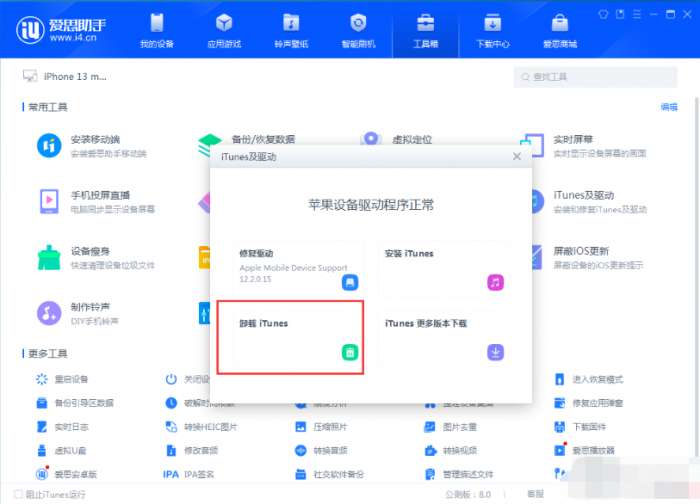Screen dimensions: 700x504
Task: Open the 铃声壁纸 ringtones and wallpapers tab
Action: pyautogui.click(x=291, y=31)
